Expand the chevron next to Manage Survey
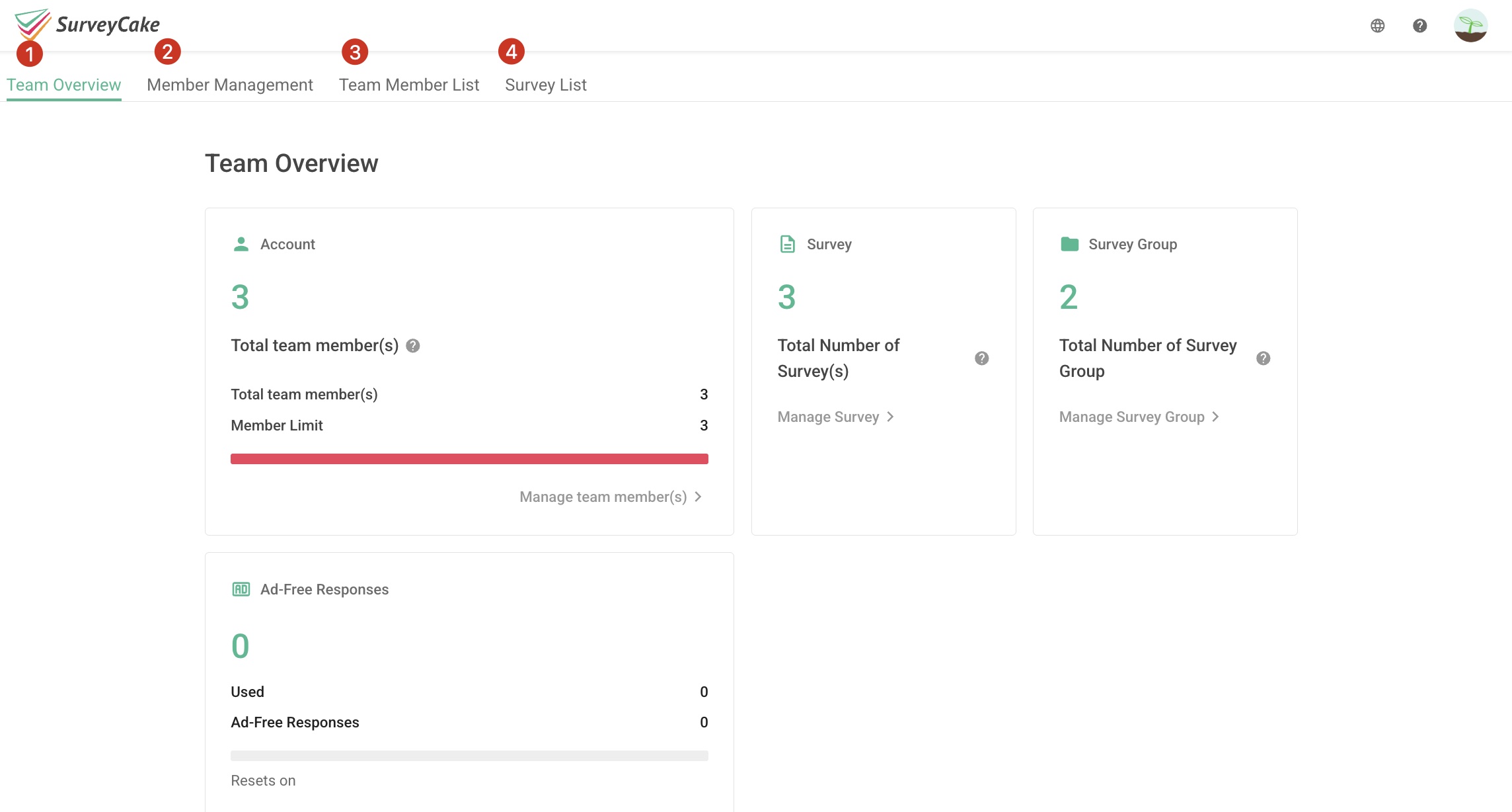The image size is (1512, 812). pyautogui.click(x=892, y=417)
